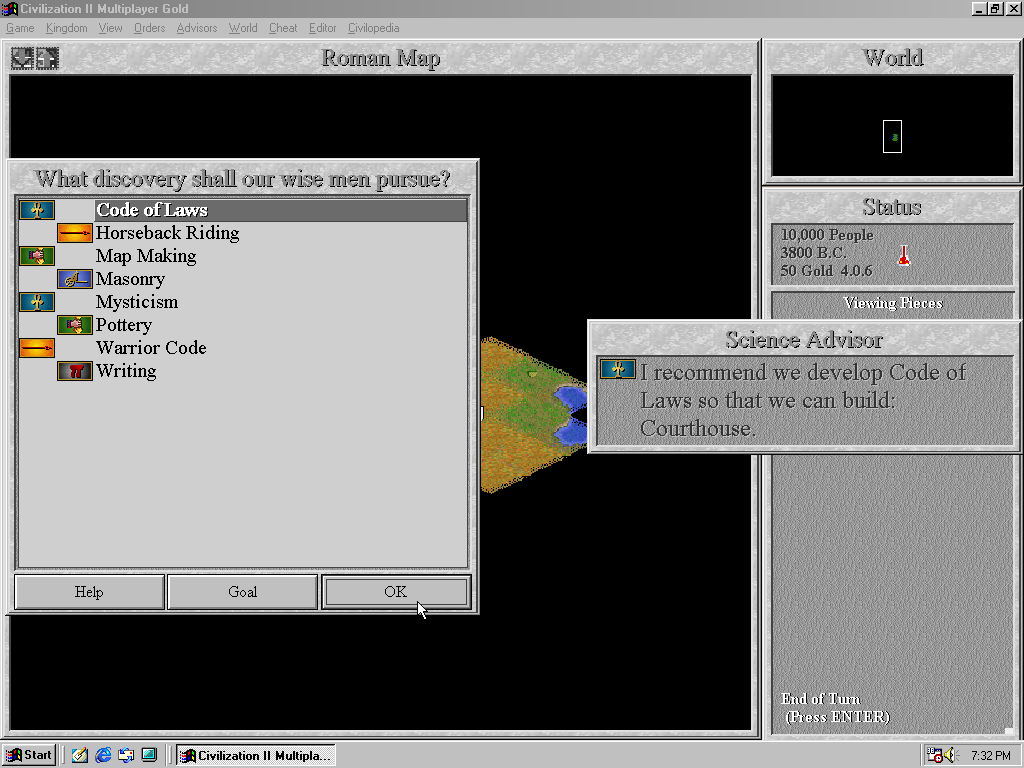Image resolution: width=1024 pixels, height=768 pixels.
Task: Open the World menu
Action: click(243, 28)
